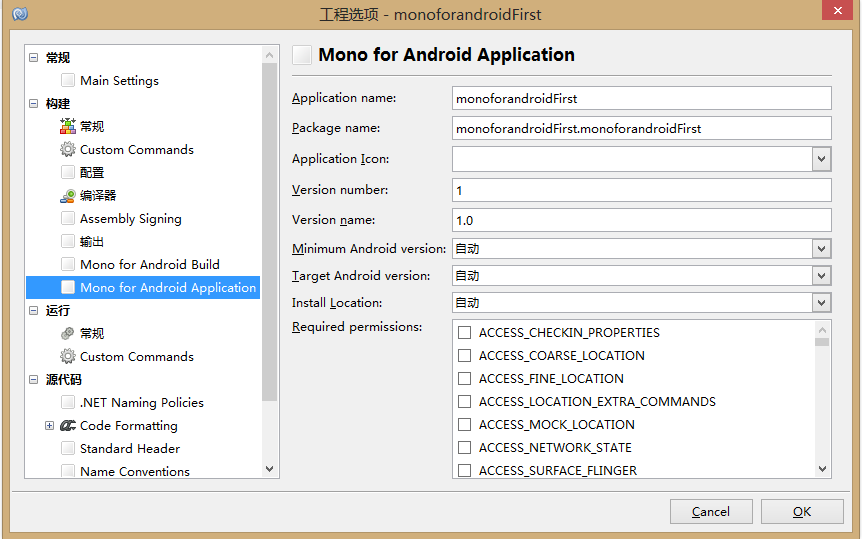This screenshot has height=539, width=862.
Task: Click permissions list scroll-down arrow
Action: point(822,469)
